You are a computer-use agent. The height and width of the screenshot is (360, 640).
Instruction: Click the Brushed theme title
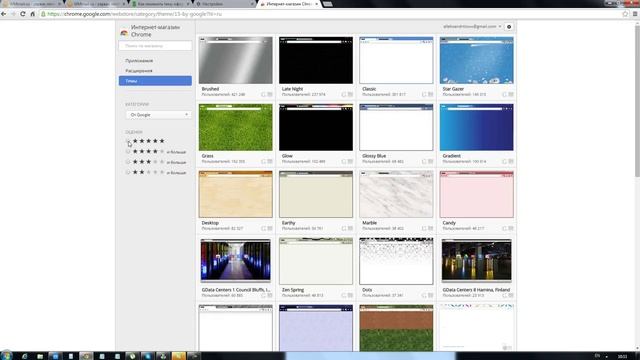pyautogui.click(x=210, y=89)
